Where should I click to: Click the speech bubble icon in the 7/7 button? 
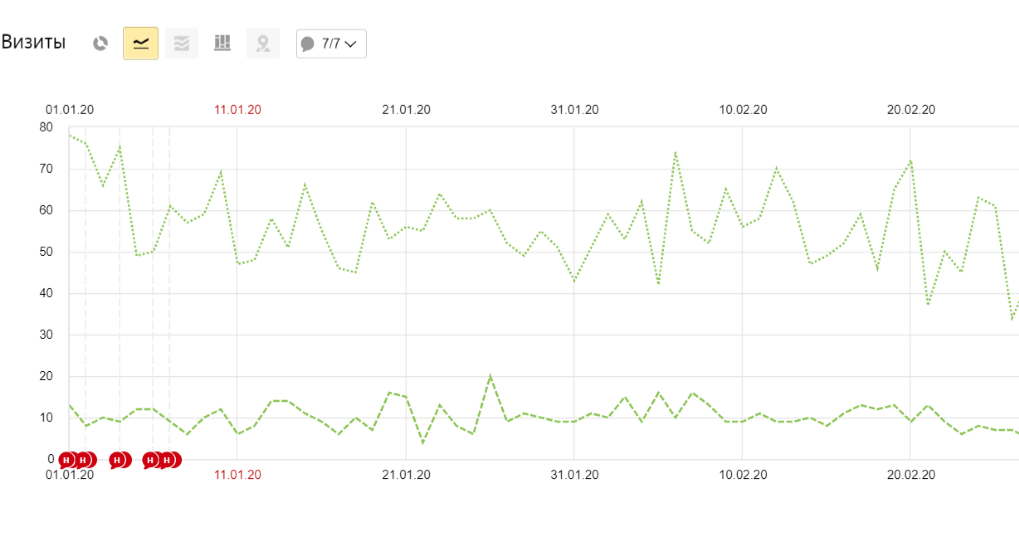click(x=308, y=44)
